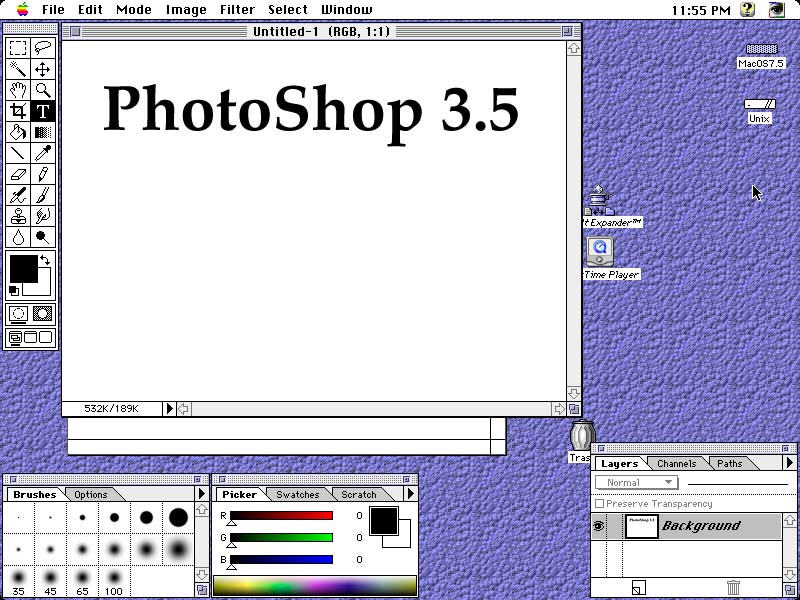Image resolution: width=800 pixels, height=600 pixels.
Task: Open the File menu
Action: [53, 10]
